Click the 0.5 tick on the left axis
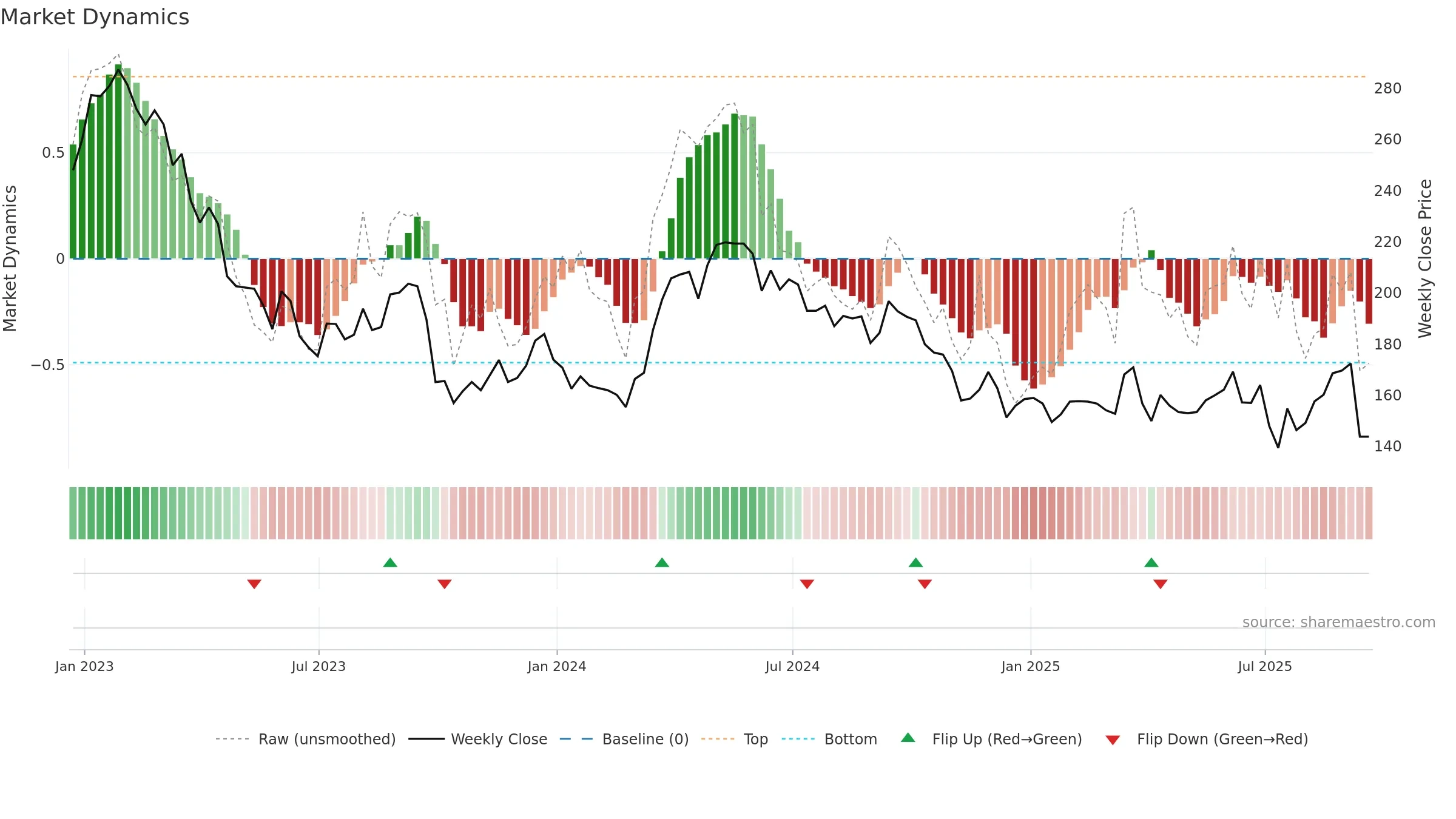The width and height of the screenshot is (1456, 819). [x=53, y=153]
